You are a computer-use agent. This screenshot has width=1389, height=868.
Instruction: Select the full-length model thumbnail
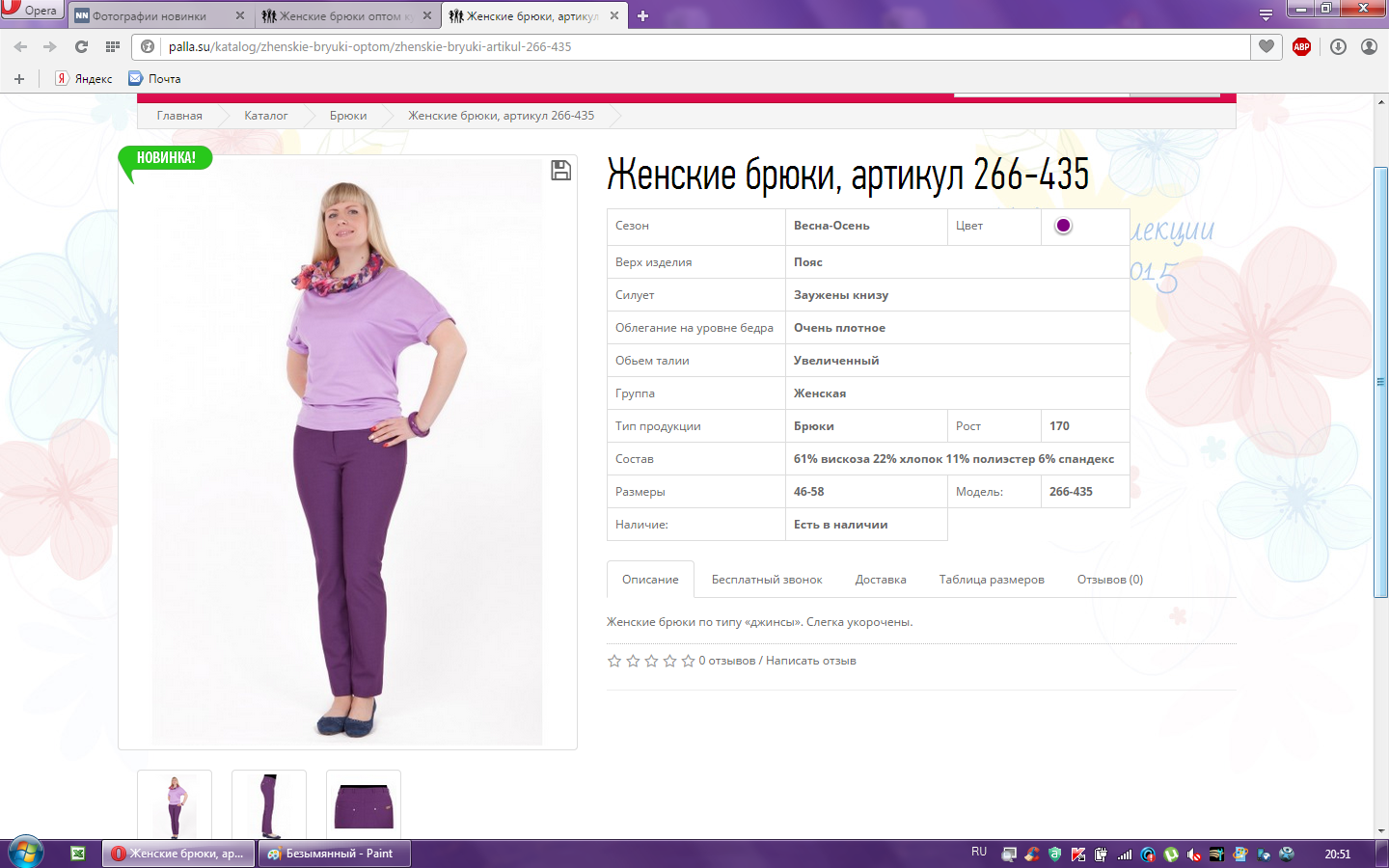click(175, 805)
